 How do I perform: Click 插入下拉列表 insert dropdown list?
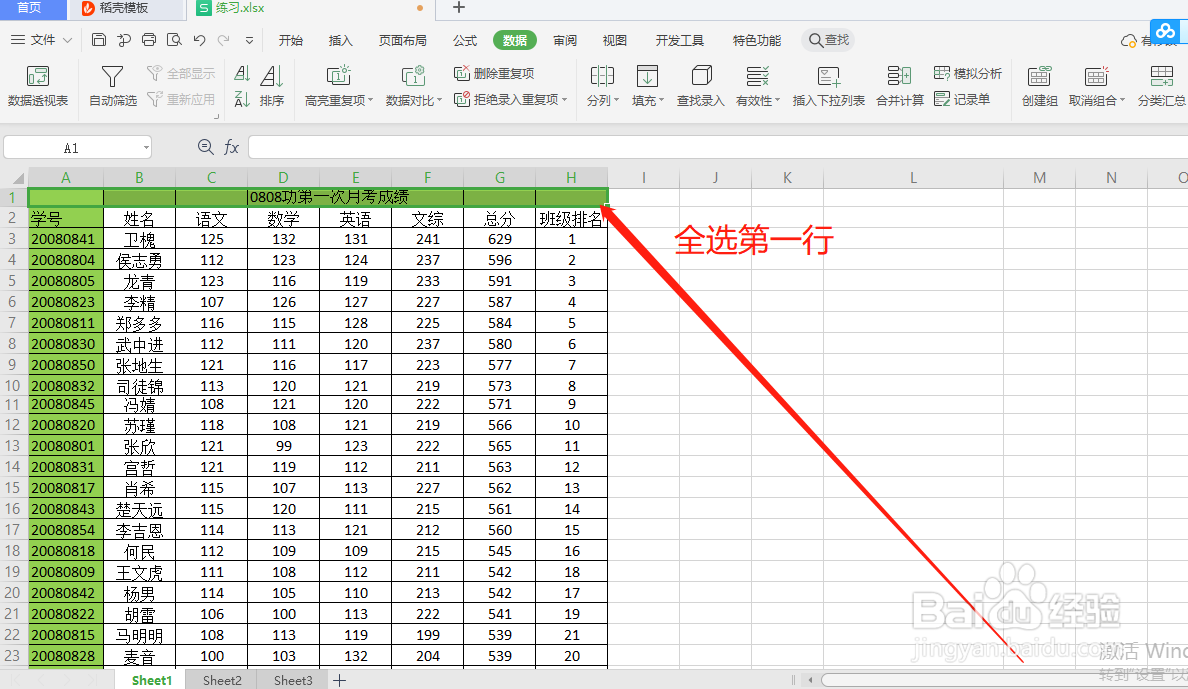point(828,86)
